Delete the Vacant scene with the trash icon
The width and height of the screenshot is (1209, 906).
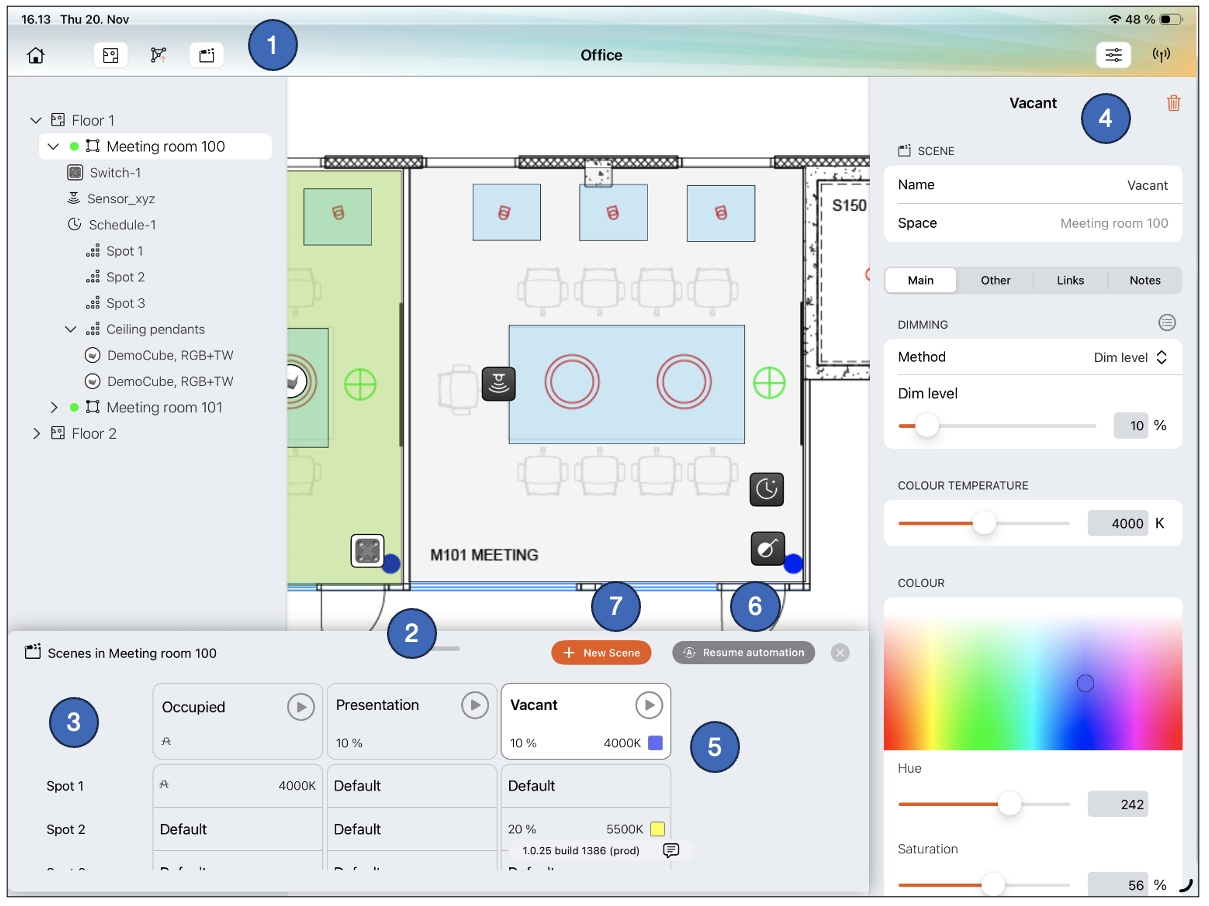click(1173, 103)
